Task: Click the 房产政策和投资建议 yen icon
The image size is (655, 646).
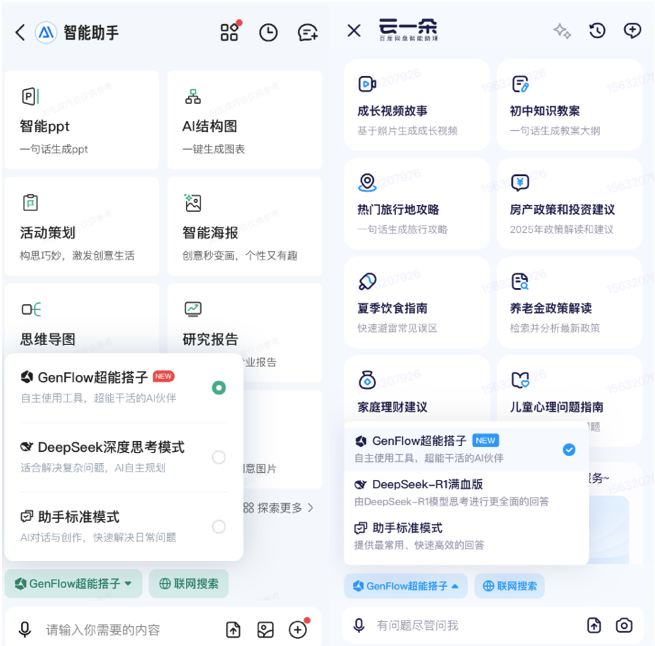Action: (520, 183)
